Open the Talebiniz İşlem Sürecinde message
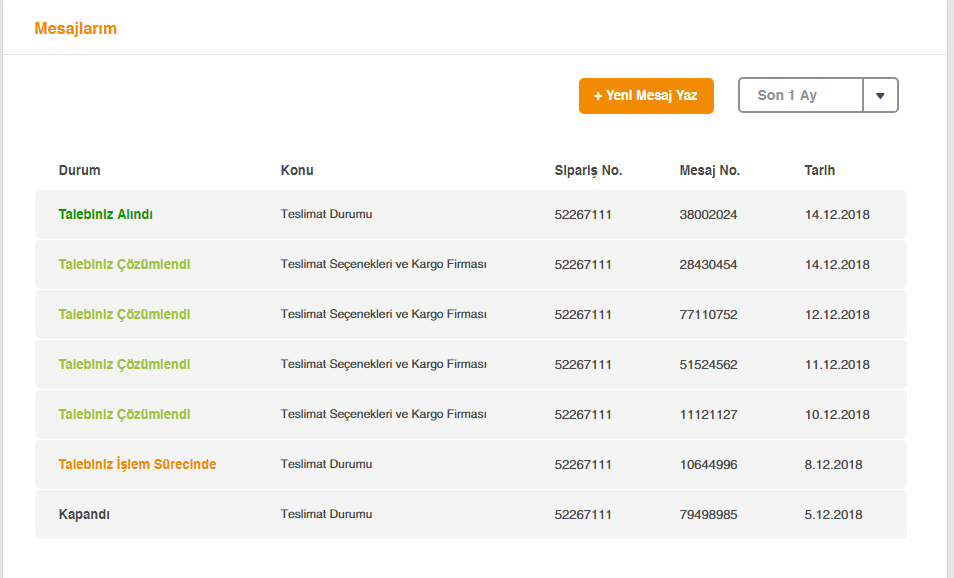 138,464
